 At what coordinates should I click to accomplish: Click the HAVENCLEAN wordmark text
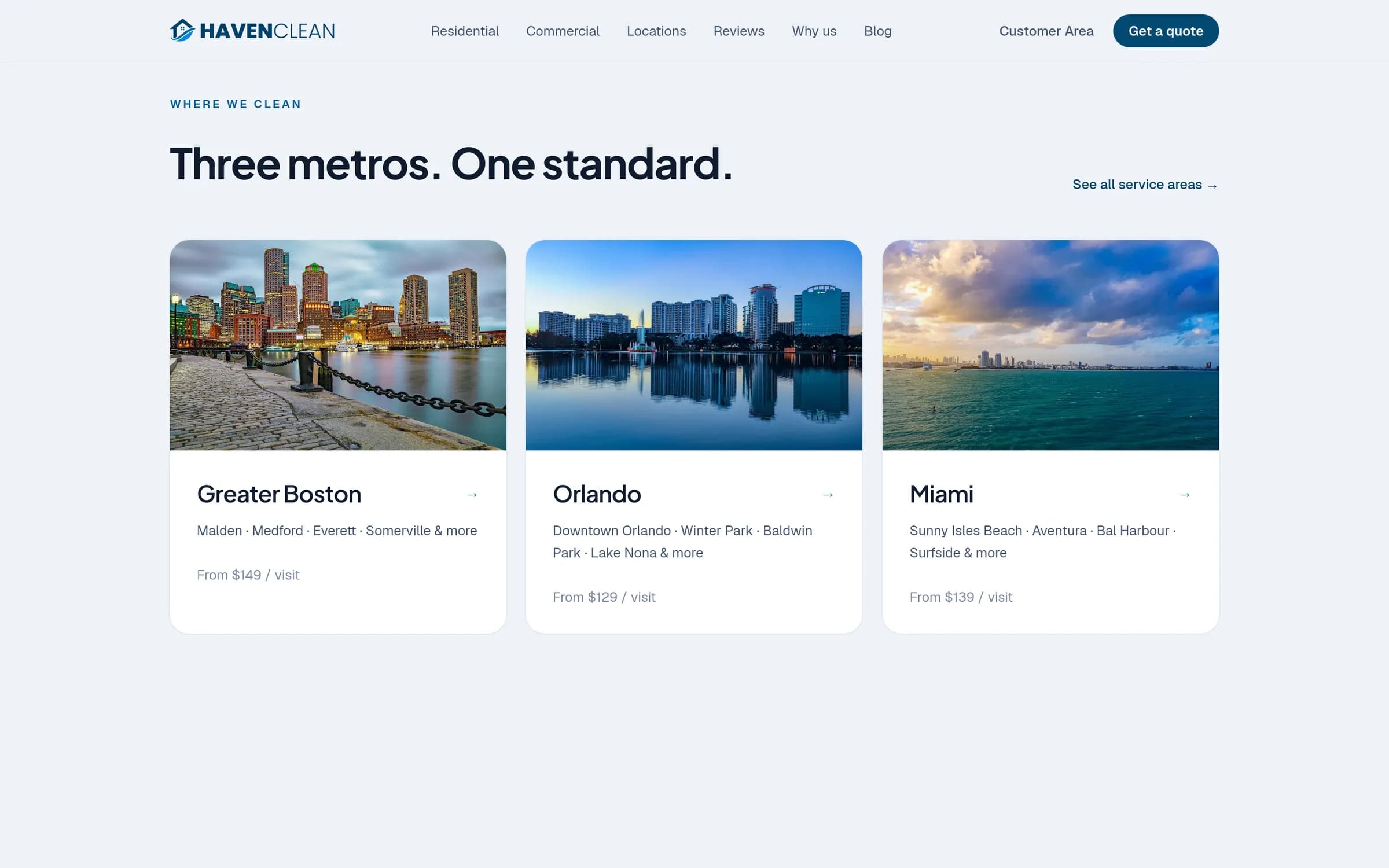tap(267, 31)
